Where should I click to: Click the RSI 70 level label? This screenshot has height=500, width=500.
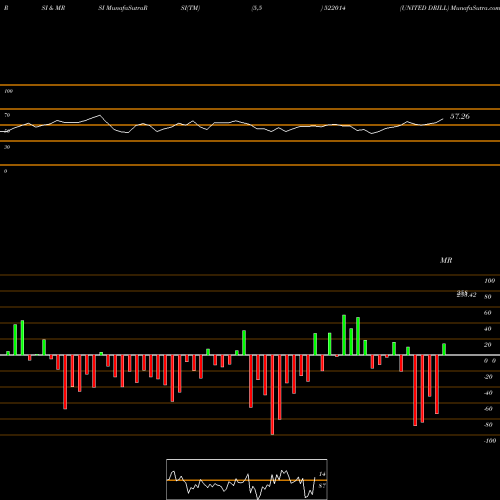pos(7,115)
